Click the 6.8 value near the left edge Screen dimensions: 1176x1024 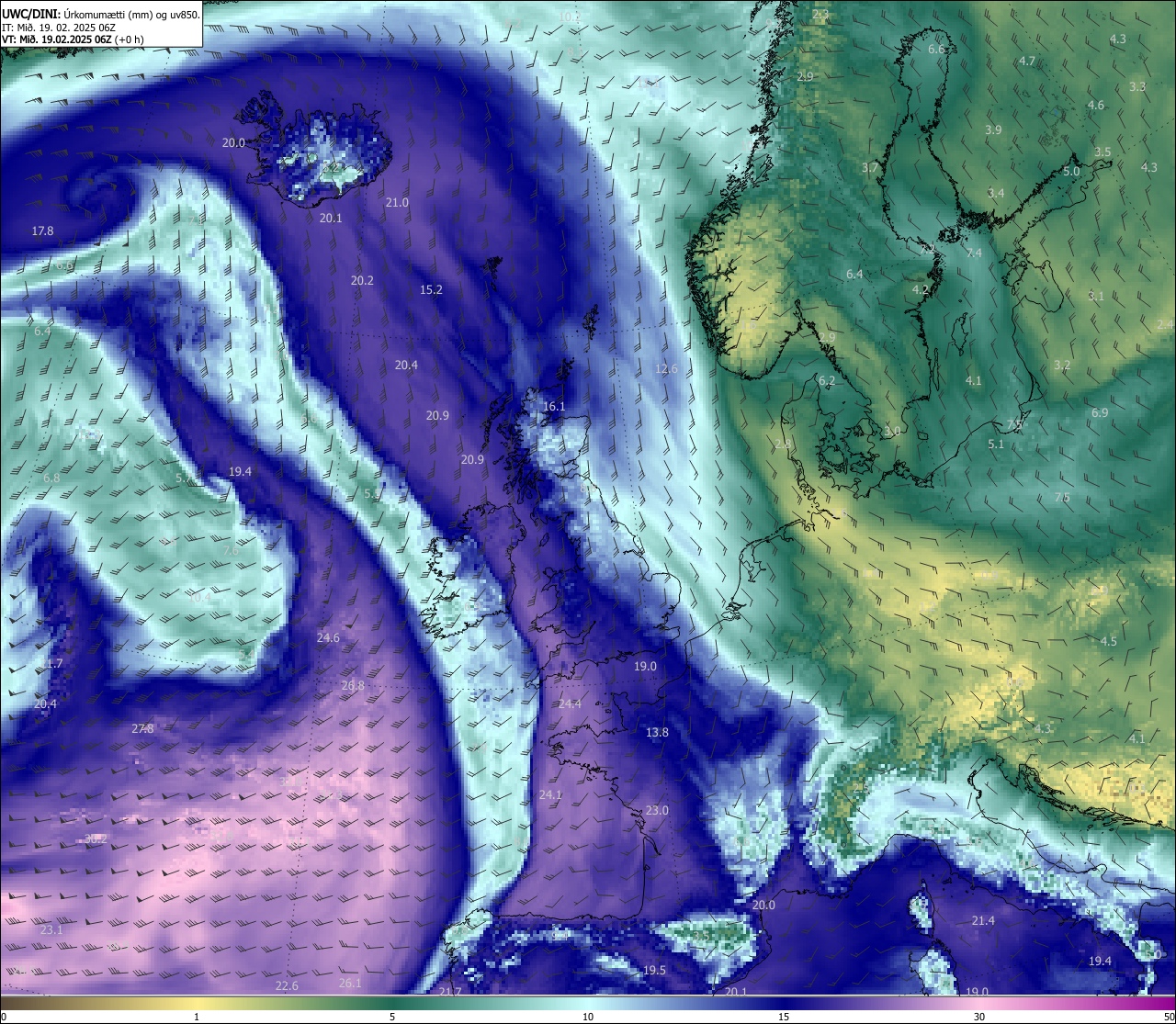pos(51,478)
